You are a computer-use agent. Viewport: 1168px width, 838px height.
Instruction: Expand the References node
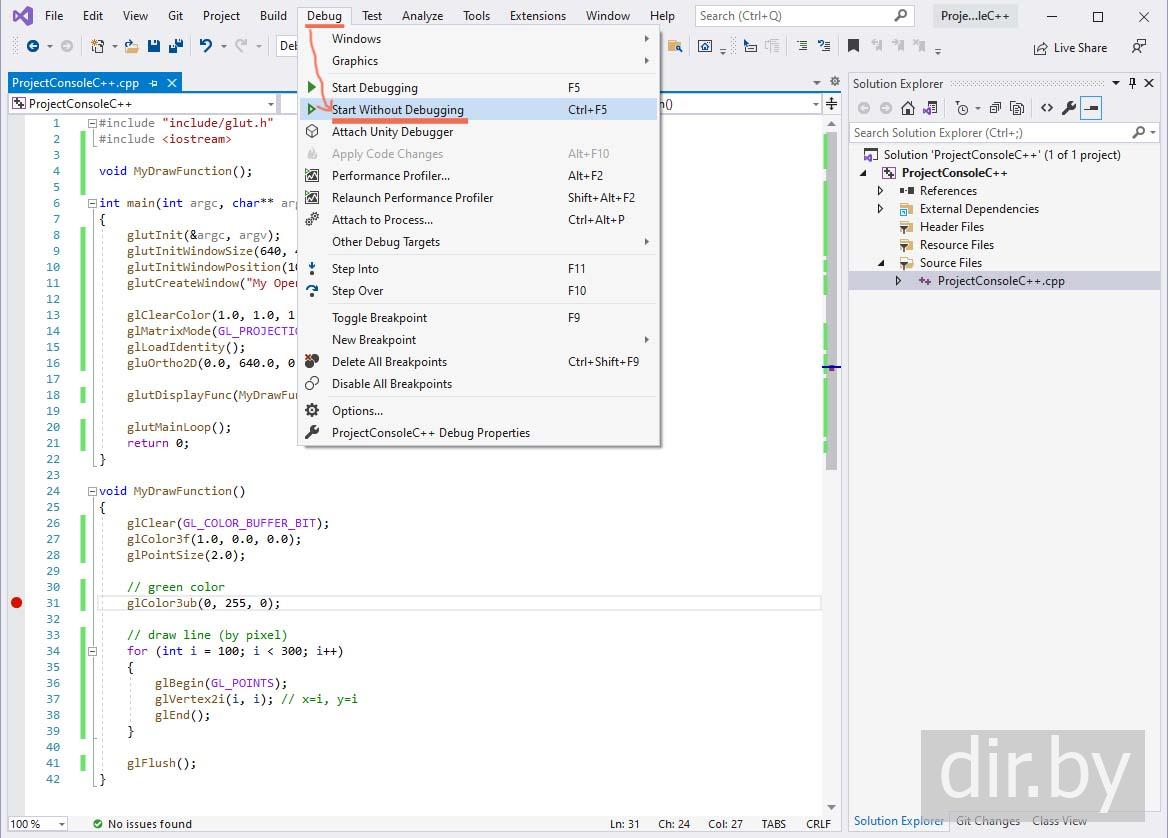[x=880, y=191]
